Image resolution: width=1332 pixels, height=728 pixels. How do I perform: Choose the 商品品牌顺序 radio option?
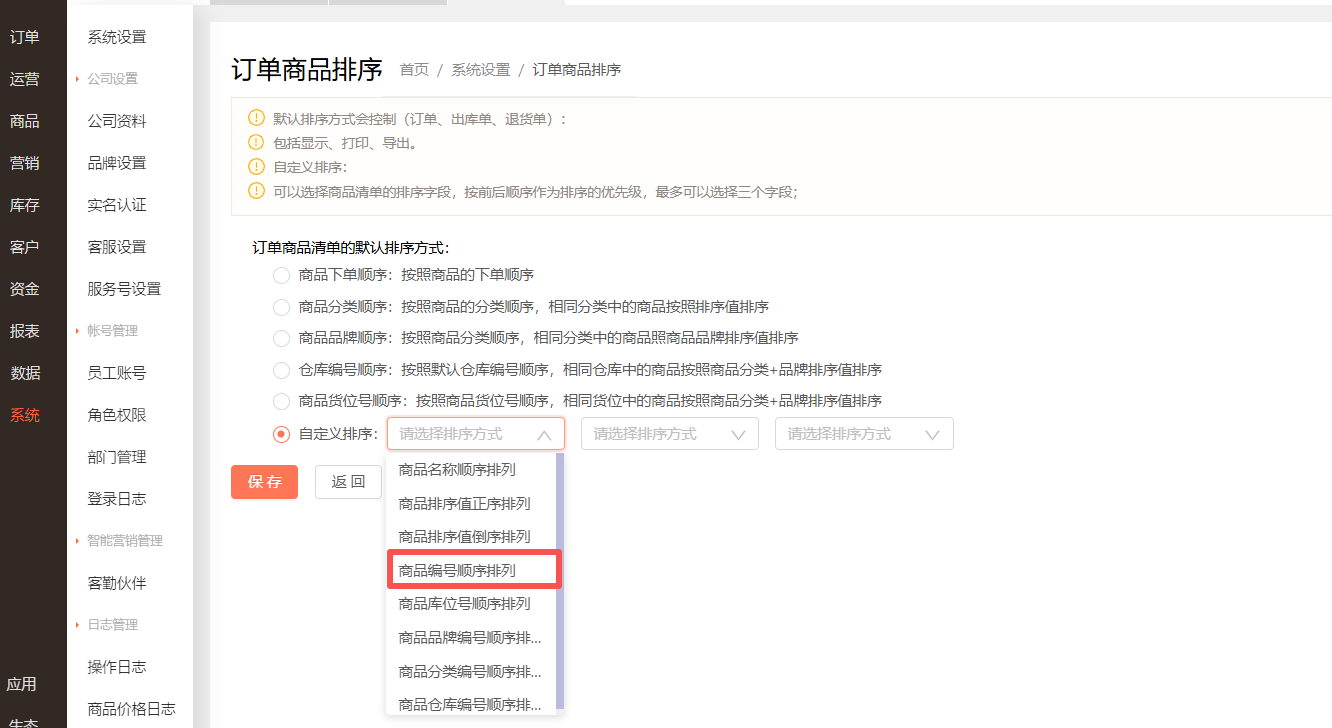click(x=281, y=338)
